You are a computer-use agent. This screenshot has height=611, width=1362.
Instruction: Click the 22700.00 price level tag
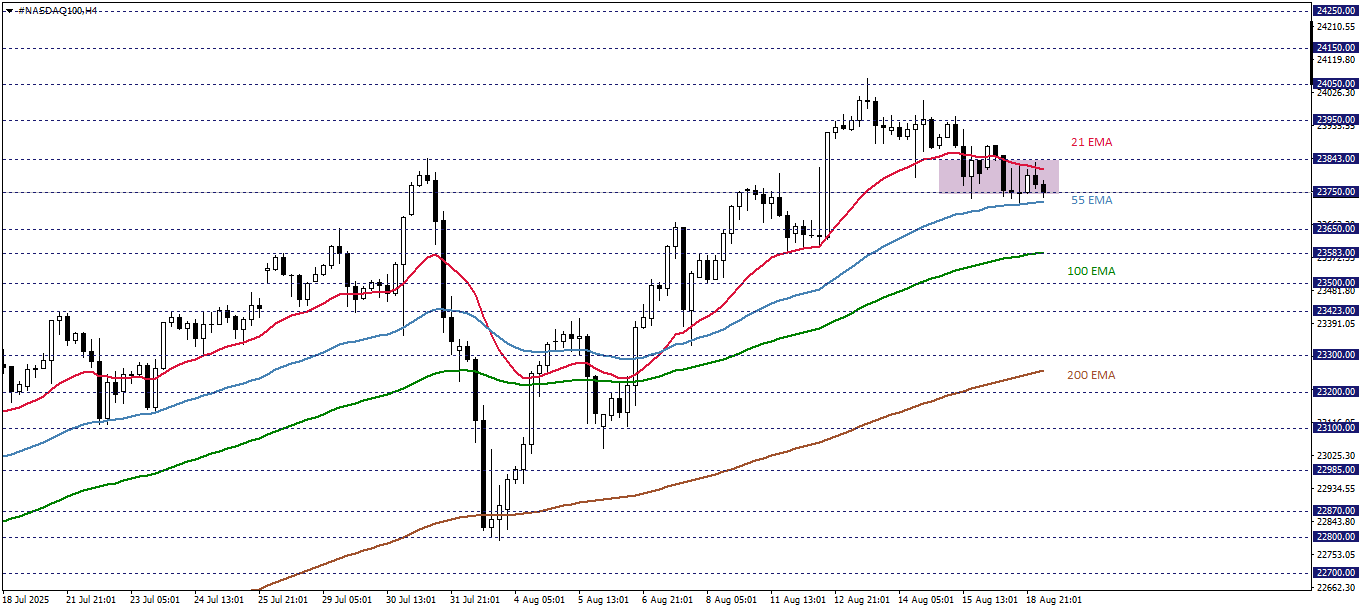click(1336, 572)
